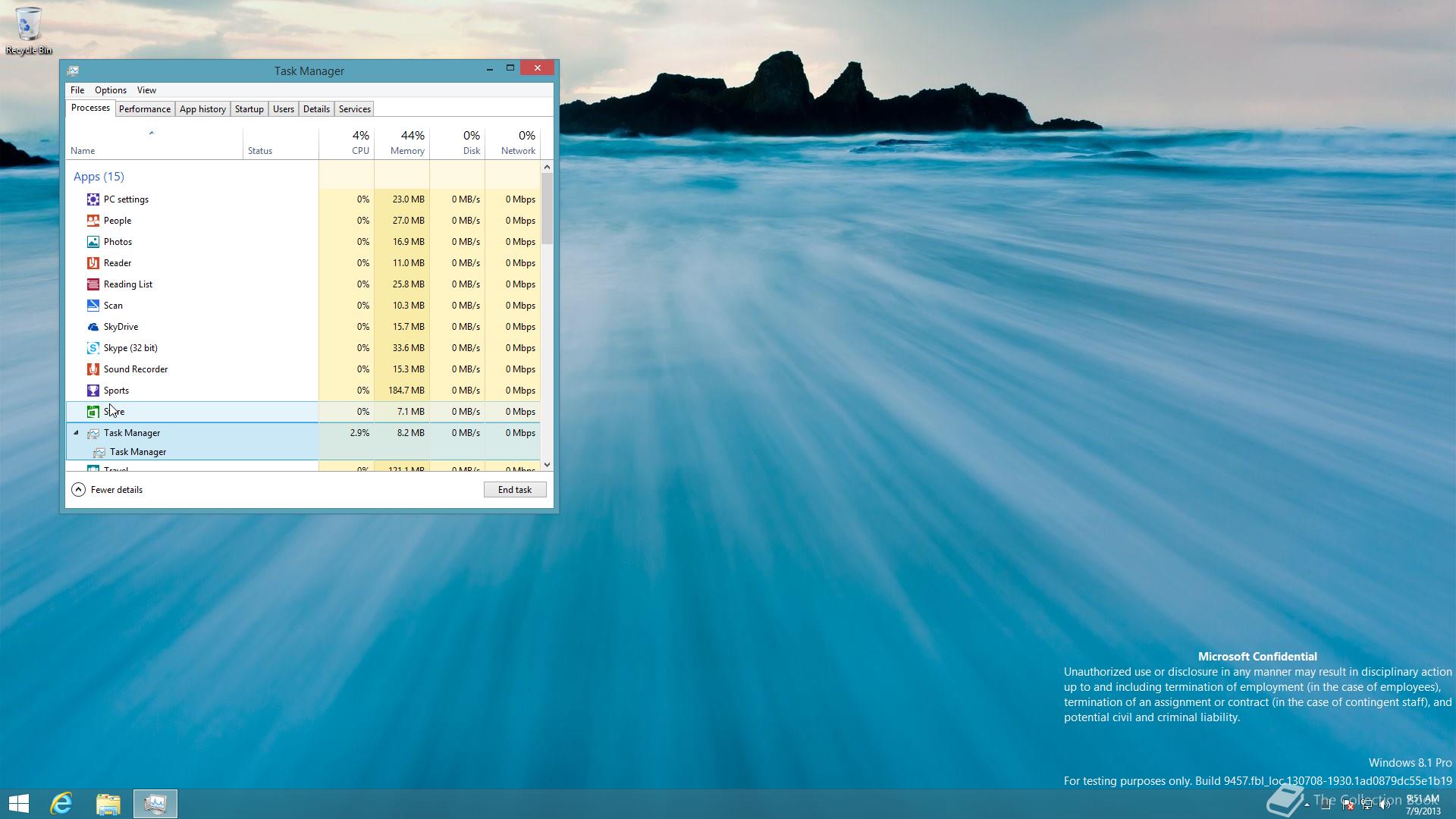Switch to the Details tab
1456x819 pixels.
click(316, 109)
